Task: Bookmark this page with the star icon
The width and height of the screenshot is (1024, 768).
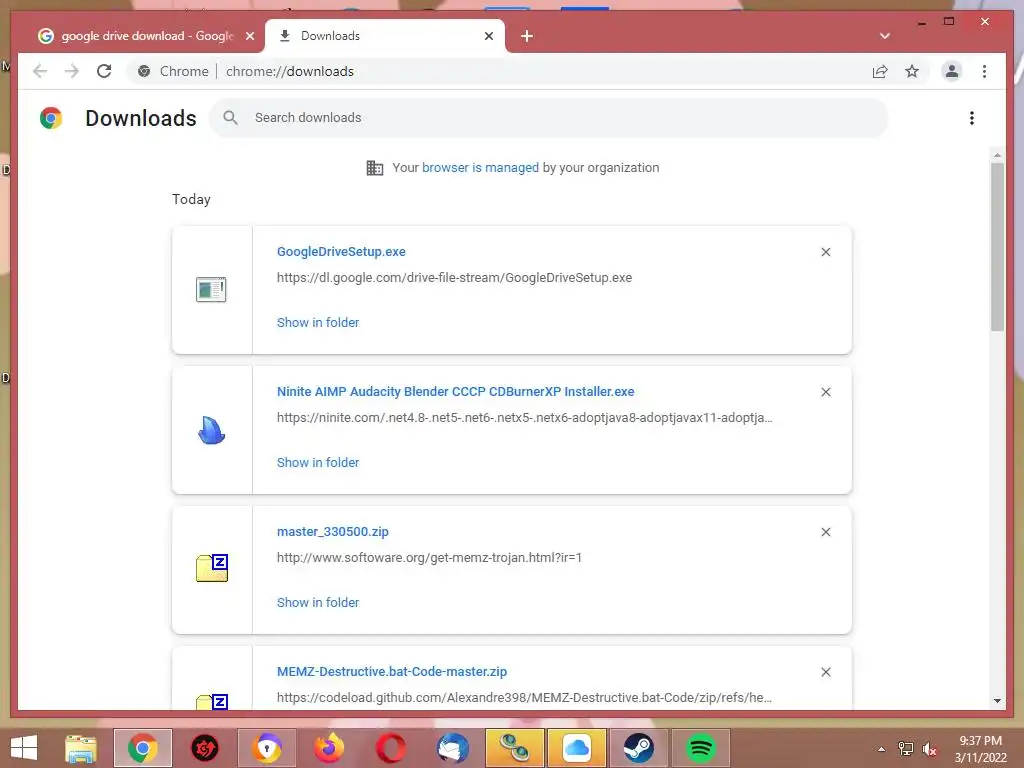Action: click(x=912, y=71)
